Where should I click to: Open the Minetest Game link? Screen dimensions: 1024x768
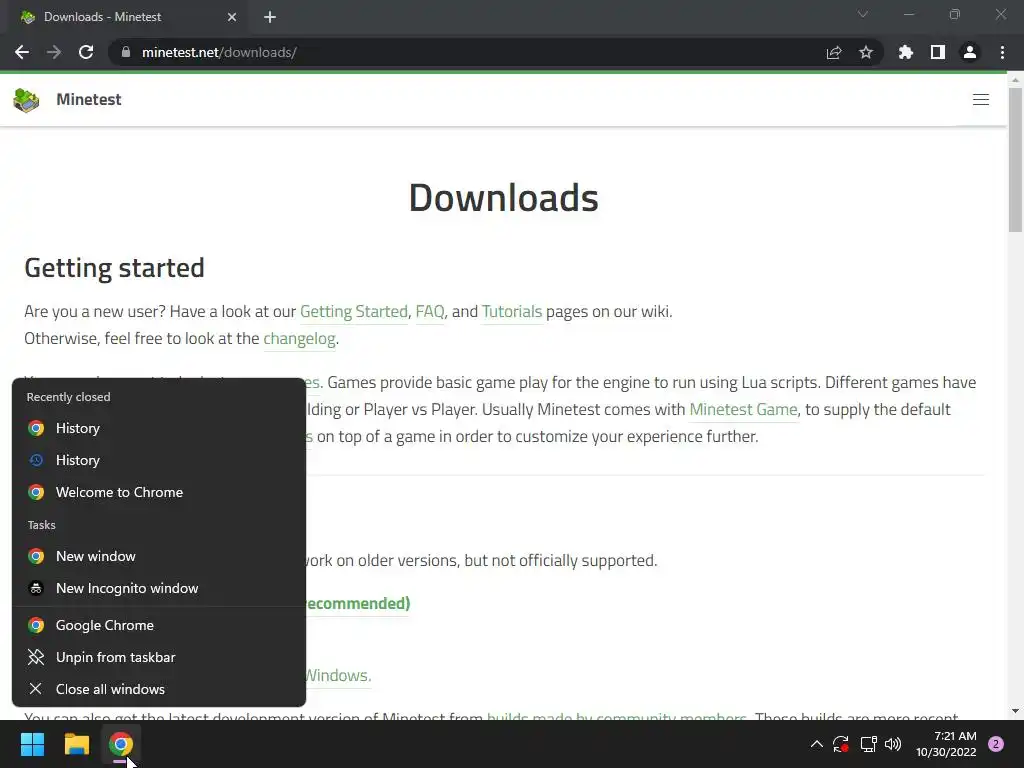(743, 409)
